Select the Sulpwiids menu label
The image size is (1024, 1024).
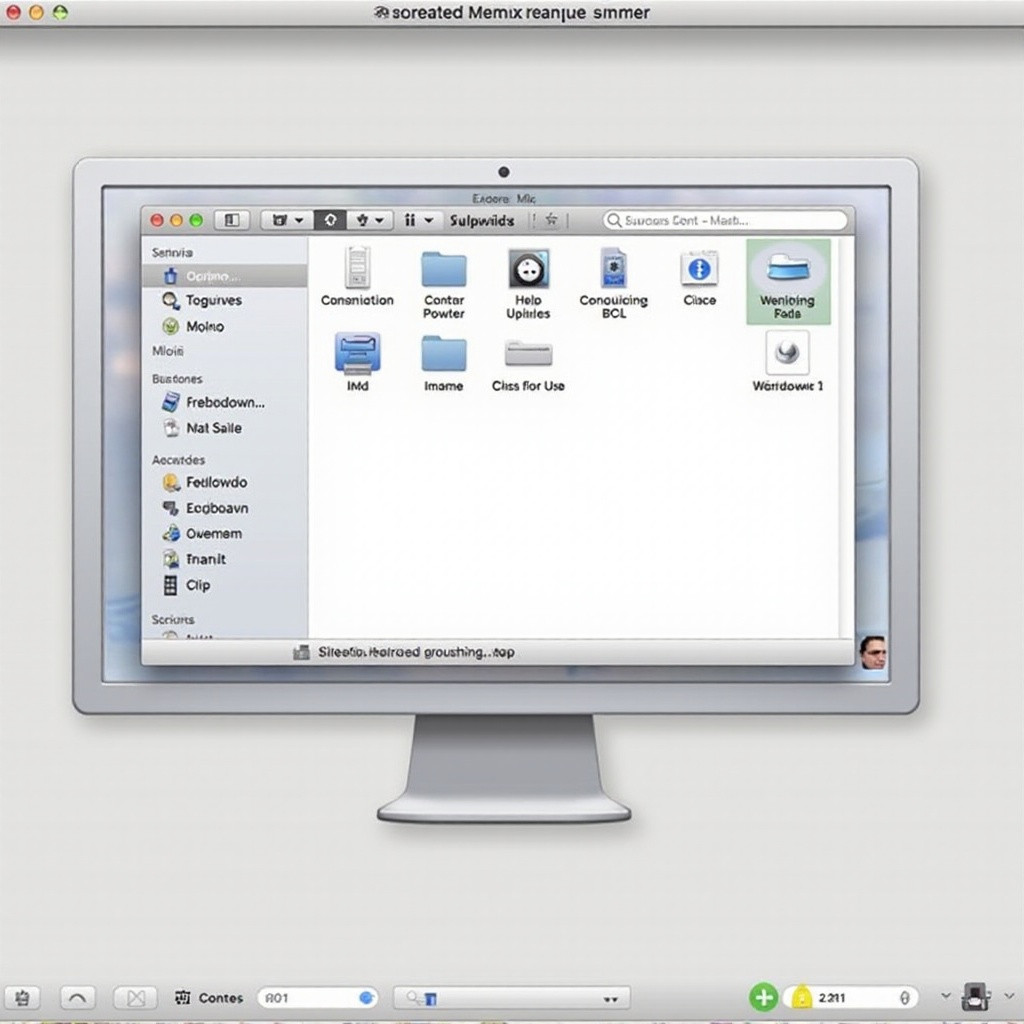(483, 220)
